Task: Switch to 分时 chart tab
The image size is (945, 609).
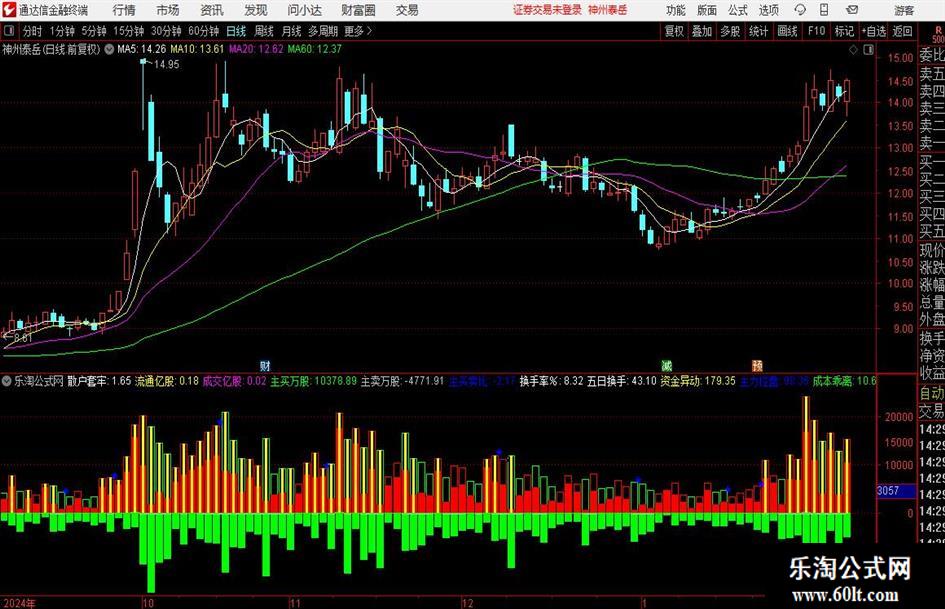Action: [x=32, y=31]
